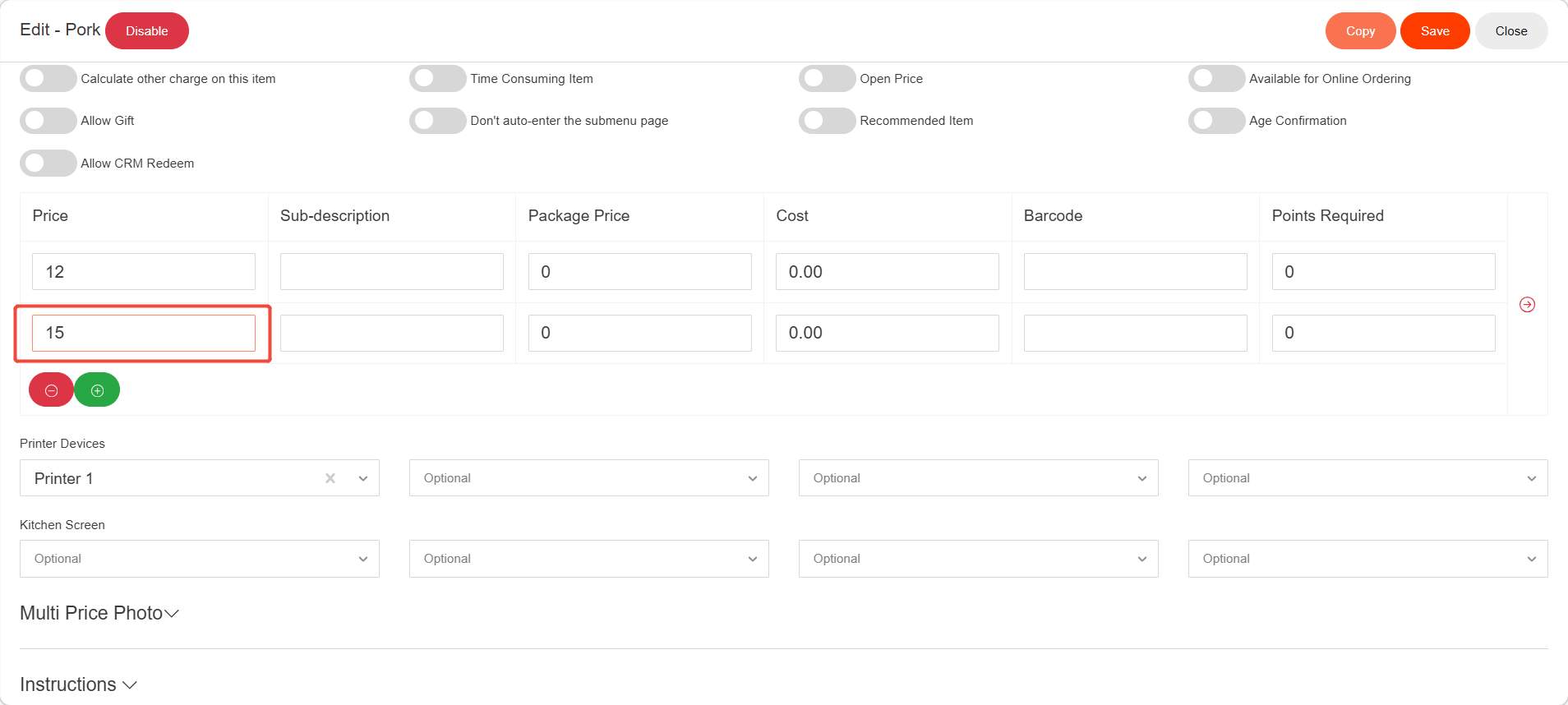The width and height of the screenshot is (1568, 705).
Task: Click the Copy button
Action: pos(1360,31)
